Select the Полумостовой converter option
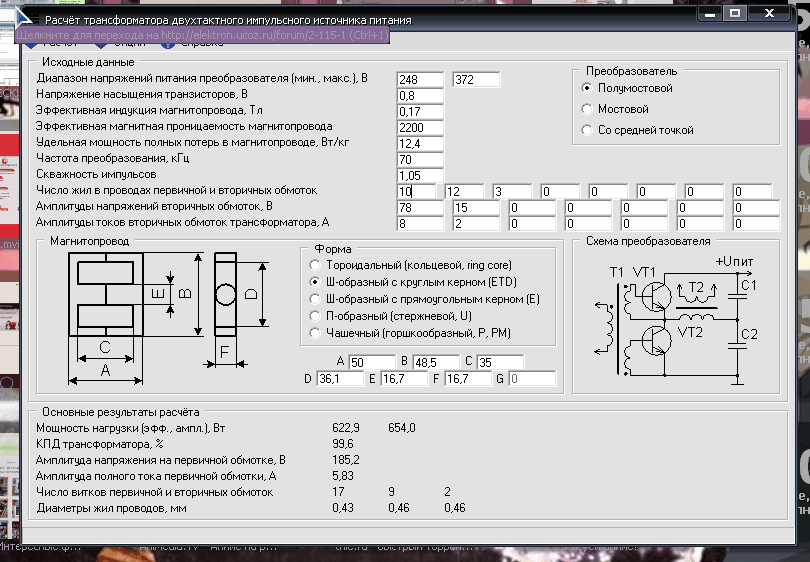This screenshot has height=562, width=810. click(587, 88)
